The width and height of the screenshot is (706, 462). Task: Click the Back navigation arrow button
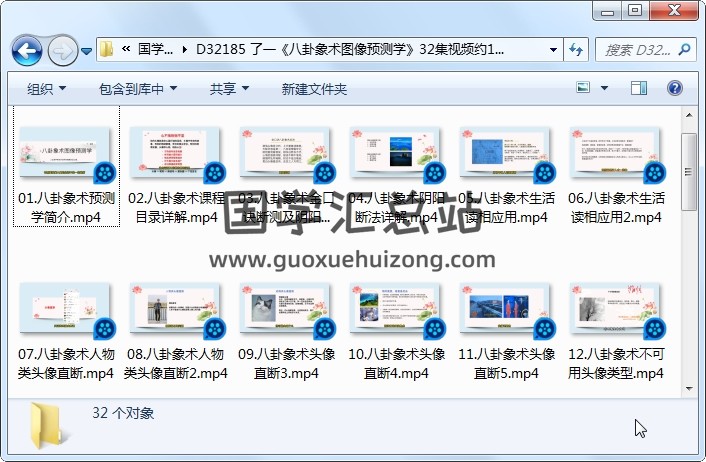pyautogui.click(x=26, y=49)
